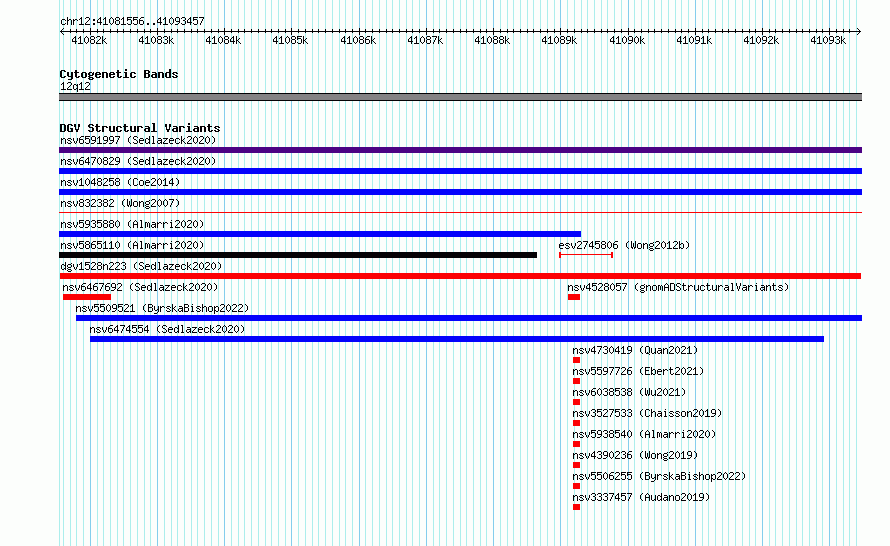Open nsv4528057 (gnomADStructuralVariants) label
This screenshot has width=890, height=546.
[678, 287]
